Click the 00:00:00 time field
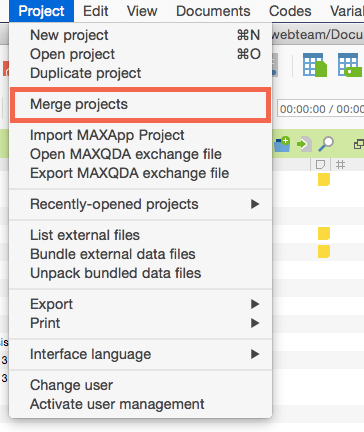The height and width of the screenshot is (432, 364). pos(321,109)
